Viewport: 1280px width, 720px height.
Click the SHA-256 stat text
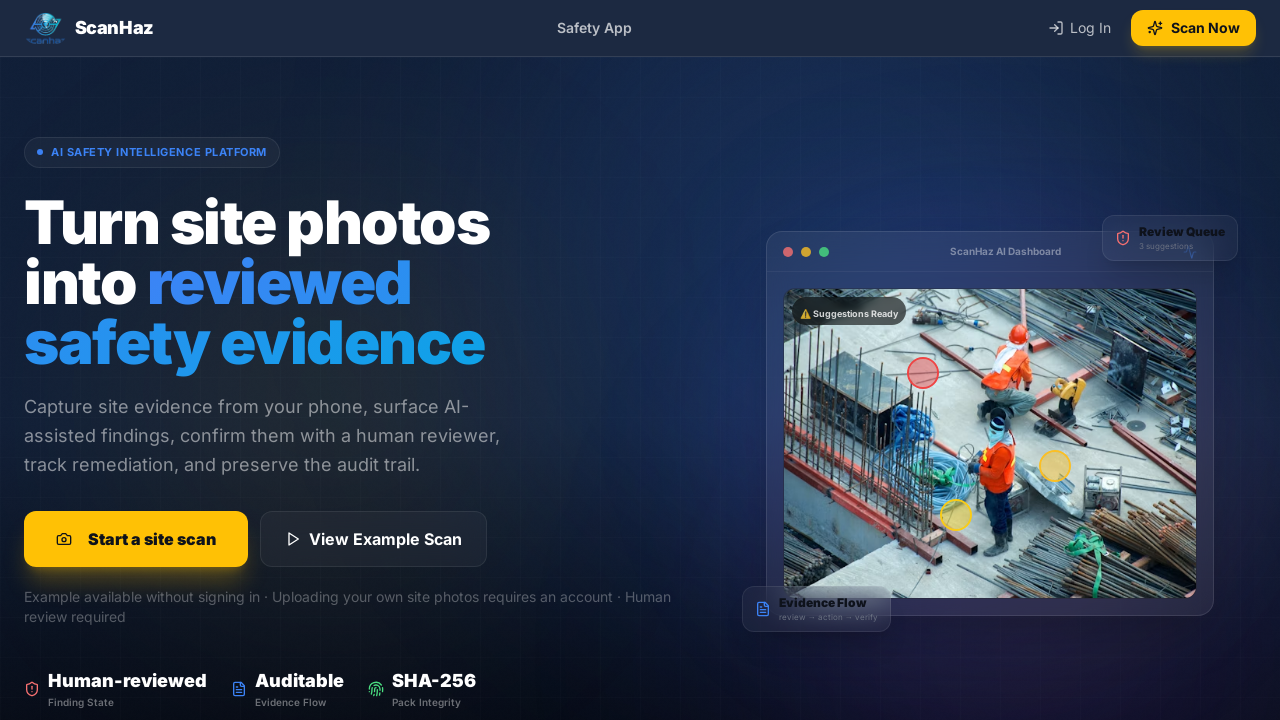[434, 681]
